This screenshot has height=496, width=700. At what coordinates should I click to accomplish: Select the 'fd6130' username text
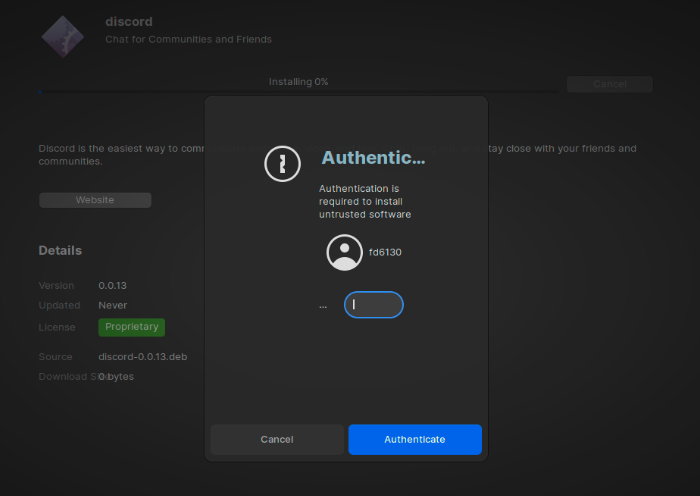(385, 252)
